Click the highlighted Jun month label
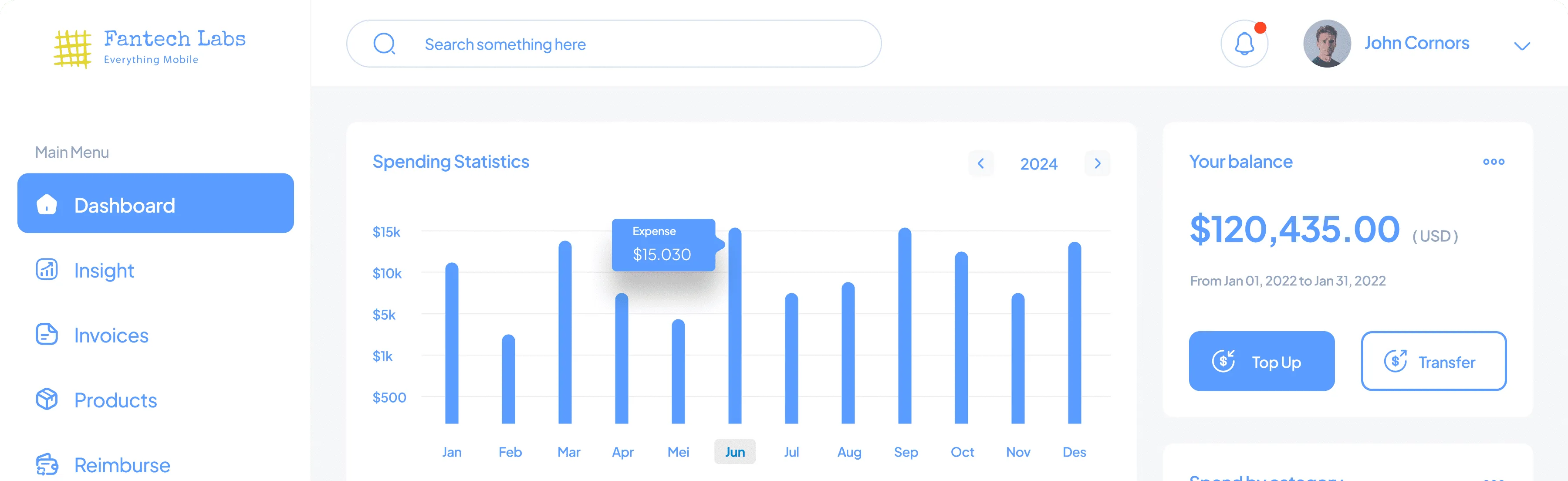 coord(735,452)
